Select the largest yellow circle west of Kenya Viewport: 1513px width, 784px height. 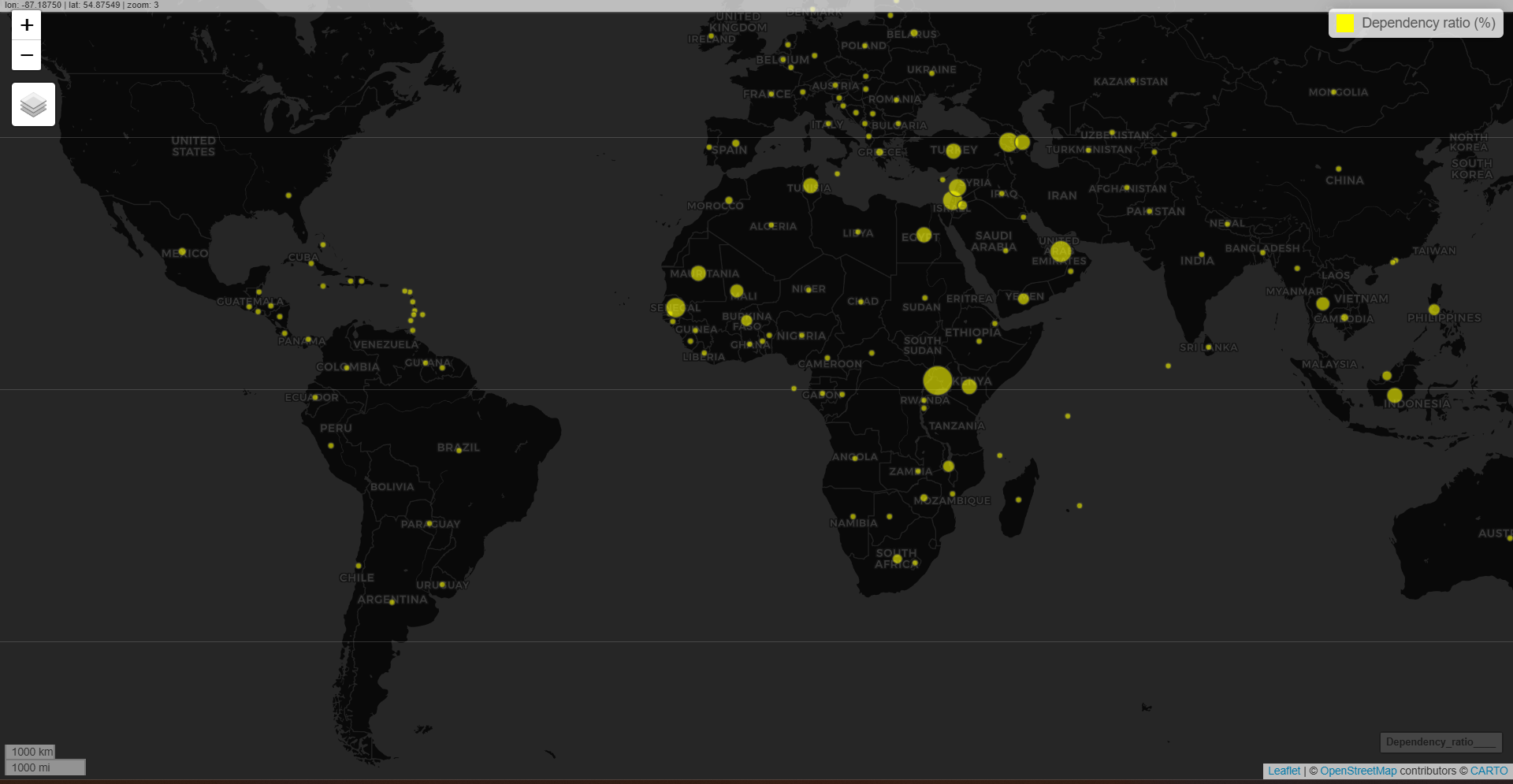coord(937,381)
